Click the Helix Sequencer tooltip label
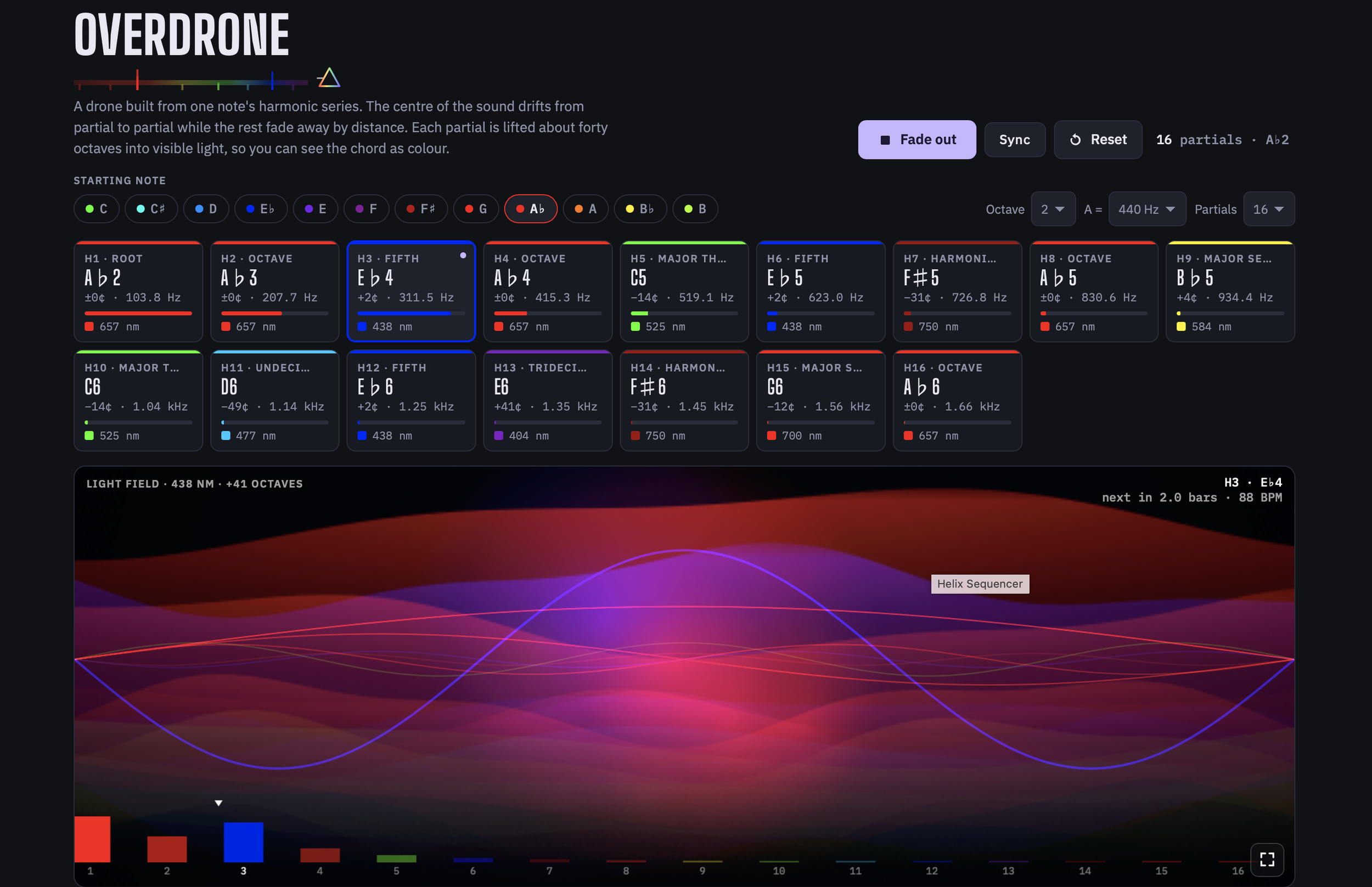The width and height of the screenshot is (1372, 887). click(x=980, y=584)
